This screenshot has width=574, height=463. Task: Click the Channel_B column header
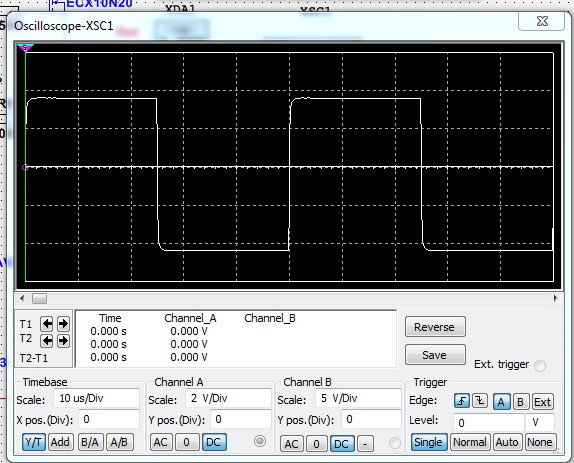point(270,318)
